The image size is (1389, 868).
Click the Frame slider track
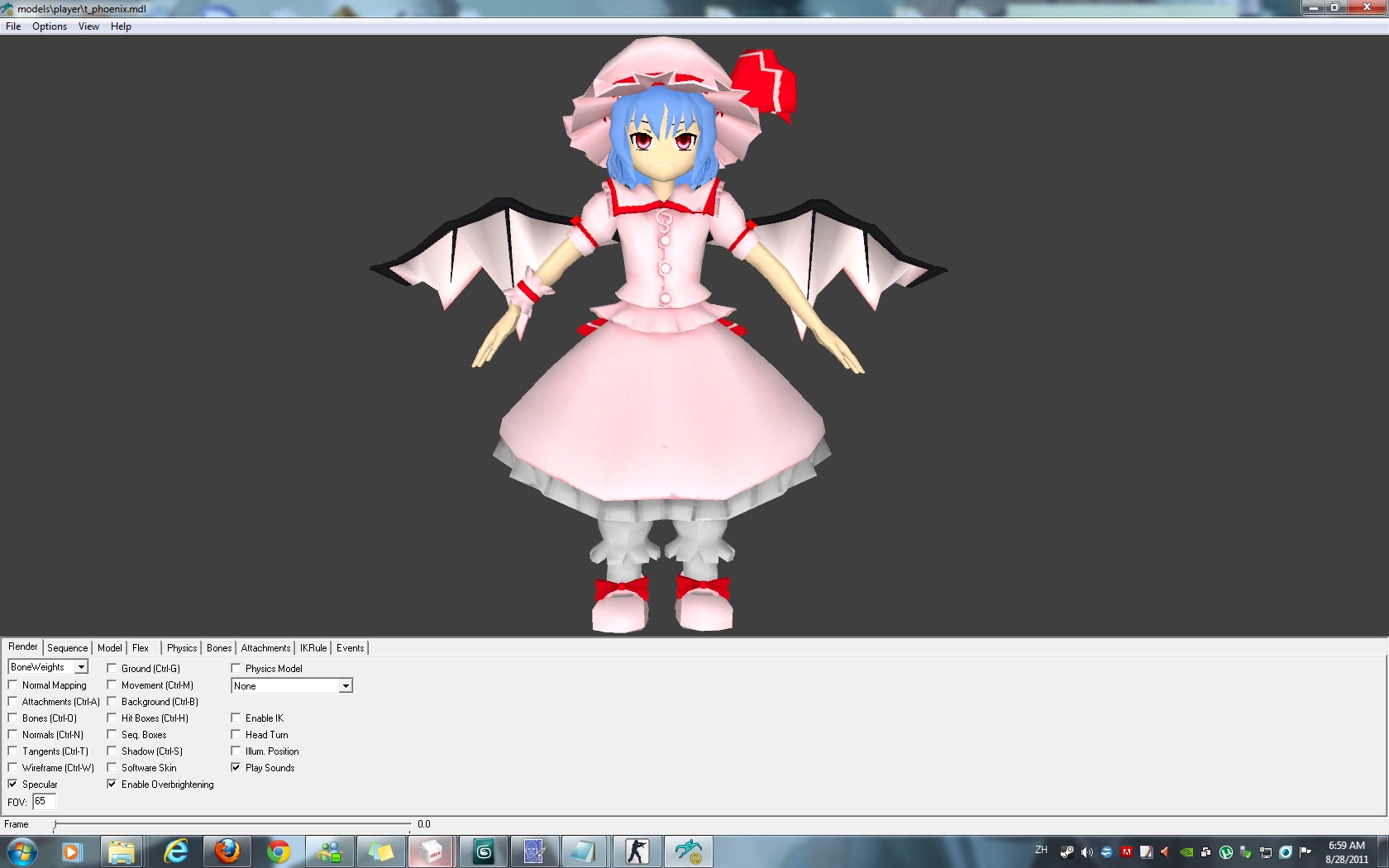pyautogui.click(x=232, y=824)
